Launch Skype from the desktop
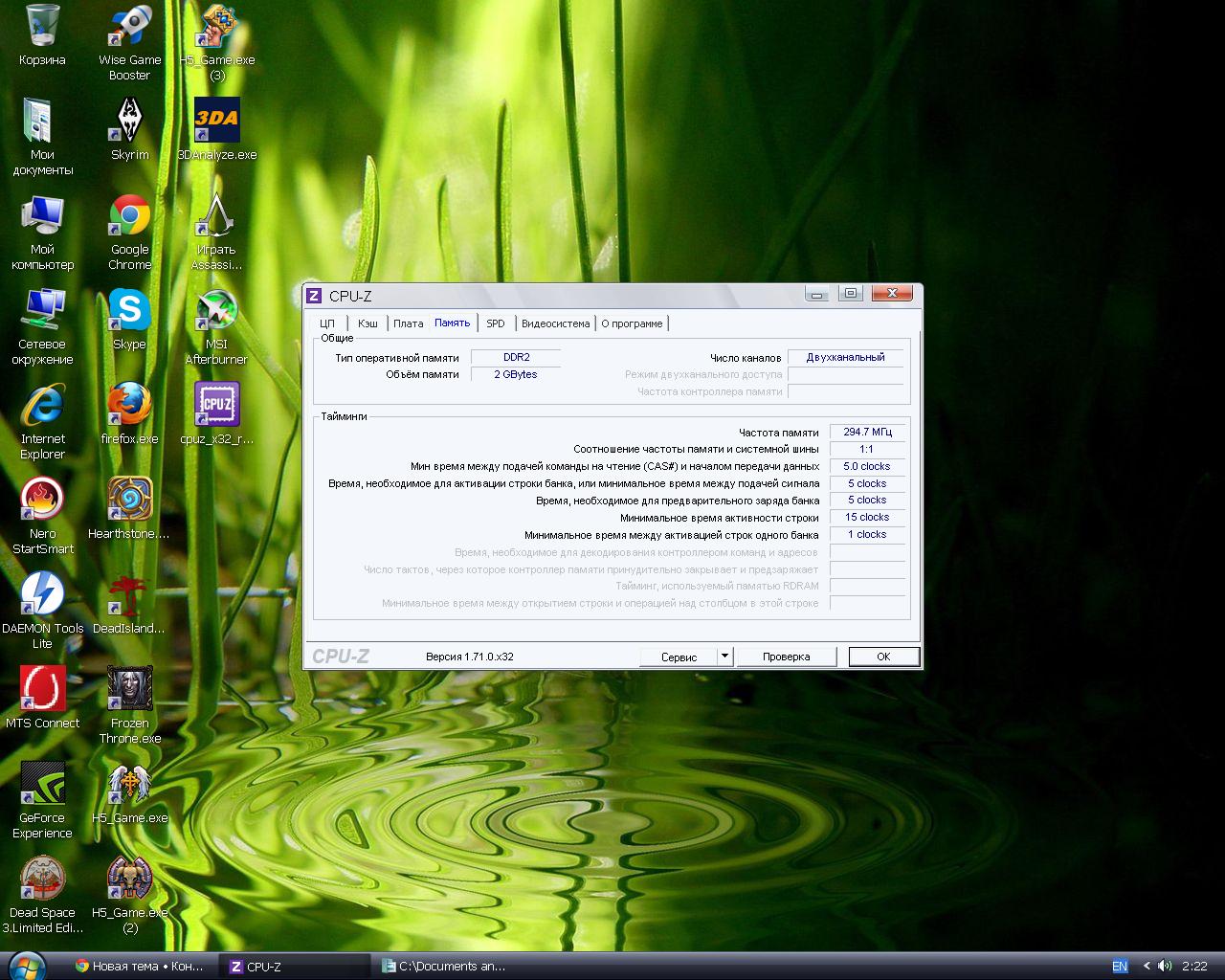1225x980 pixels. click(129, 319)
